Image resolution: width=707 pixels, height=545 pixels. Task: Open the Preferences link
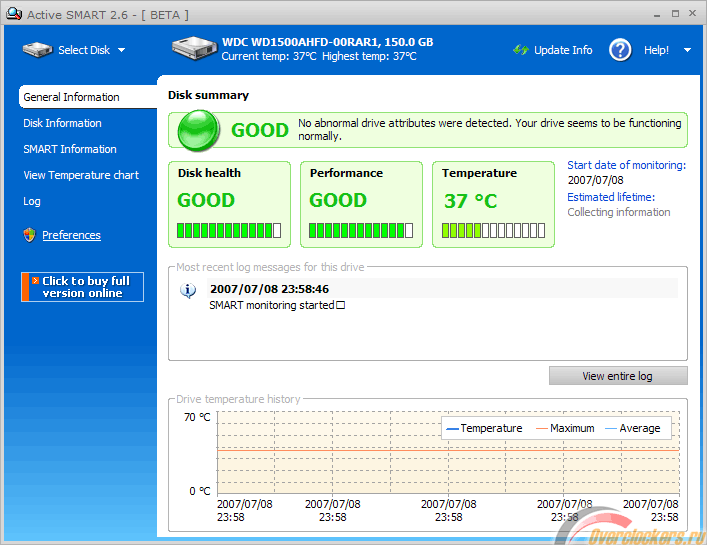(71, 235)
